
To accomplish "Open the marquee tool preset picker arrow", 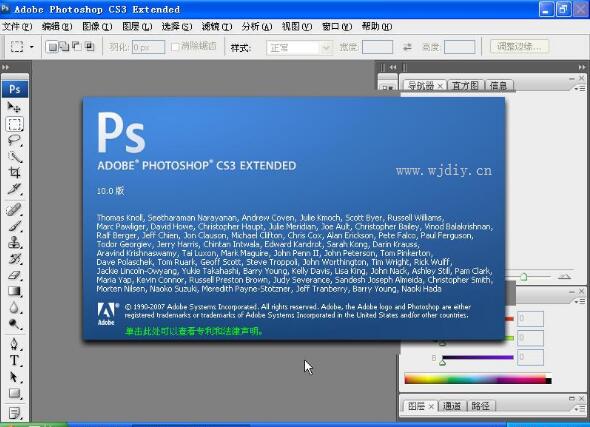I will pos(32,47).
